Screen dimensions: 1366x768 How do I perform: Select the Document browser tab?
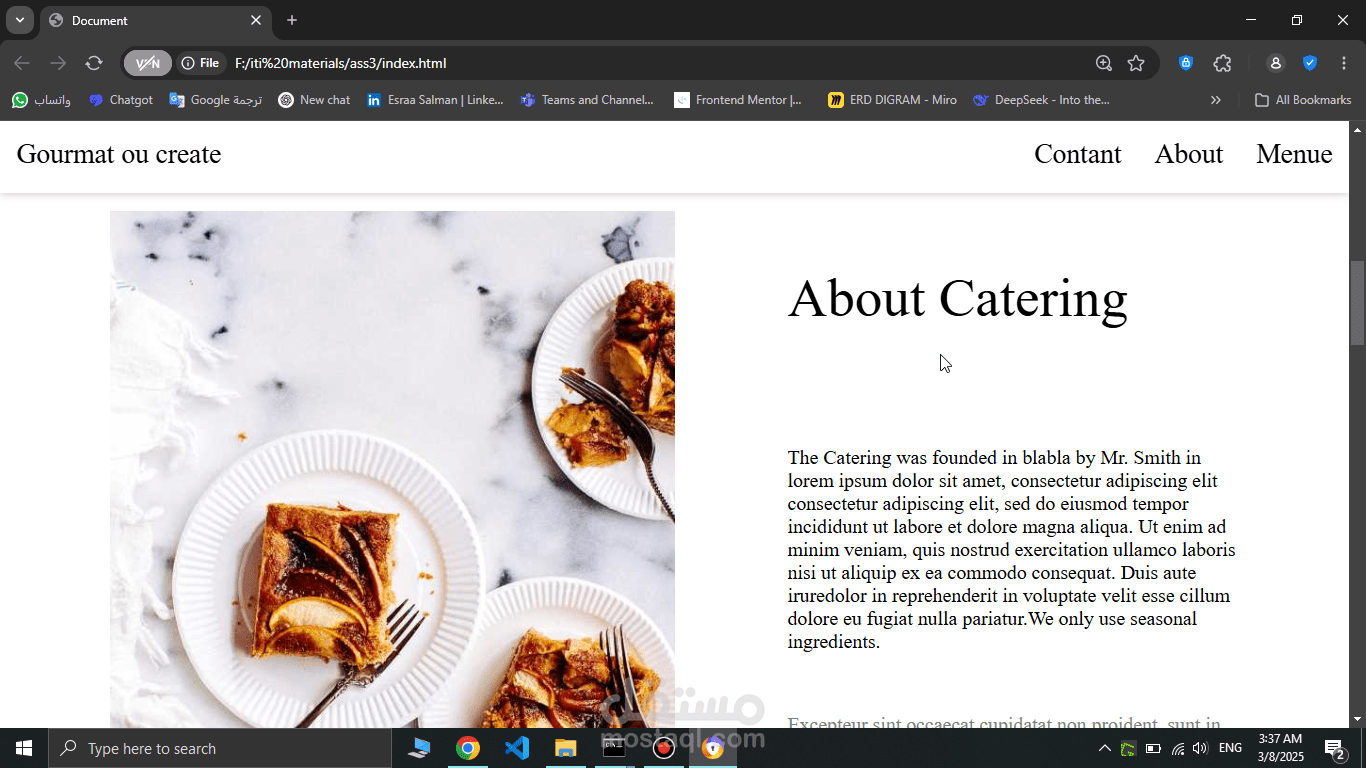pos(155,20)
